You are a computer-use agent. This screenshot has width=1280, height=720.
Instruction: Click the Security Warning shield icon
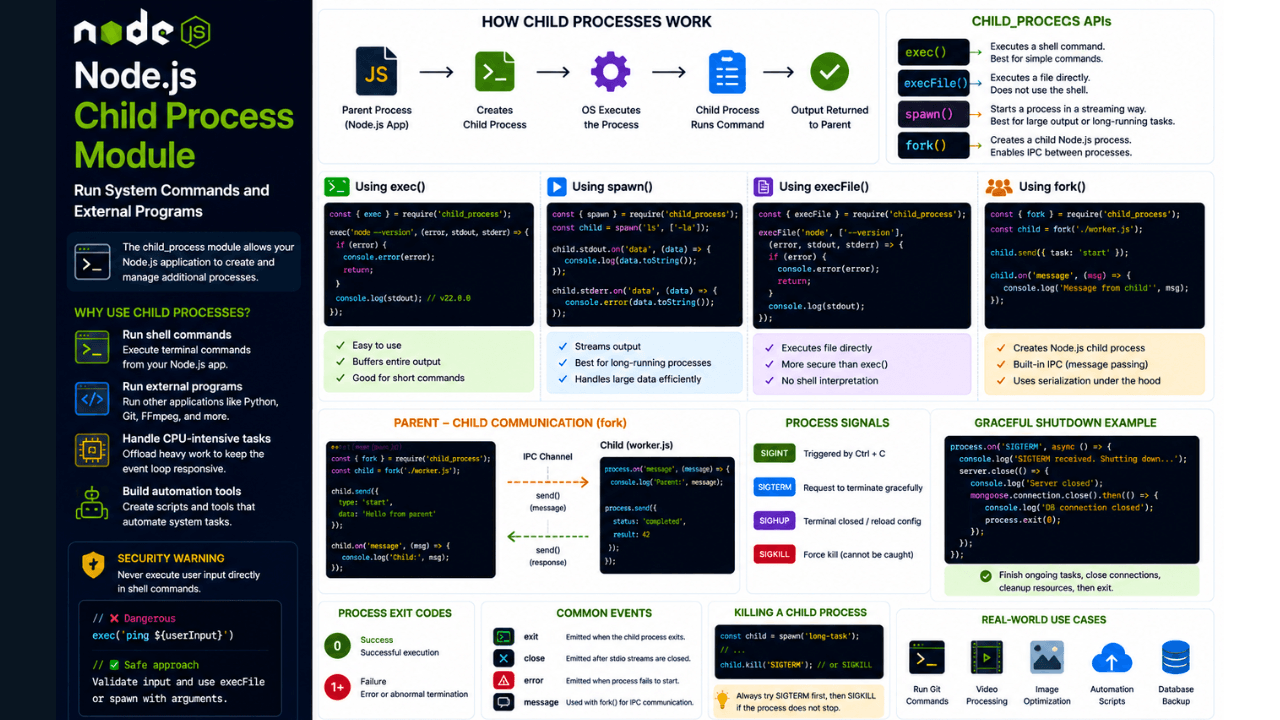93,564
